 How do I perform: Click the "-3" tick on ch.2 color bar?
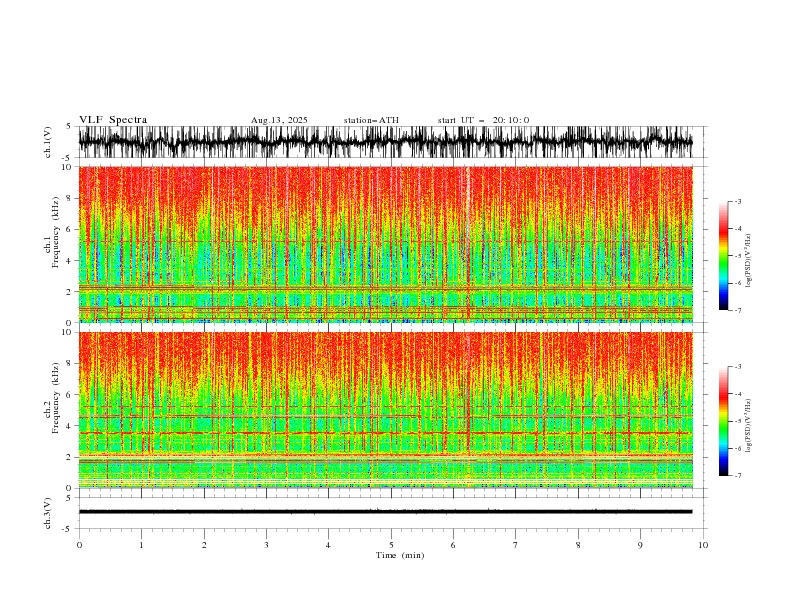point(738,367)
